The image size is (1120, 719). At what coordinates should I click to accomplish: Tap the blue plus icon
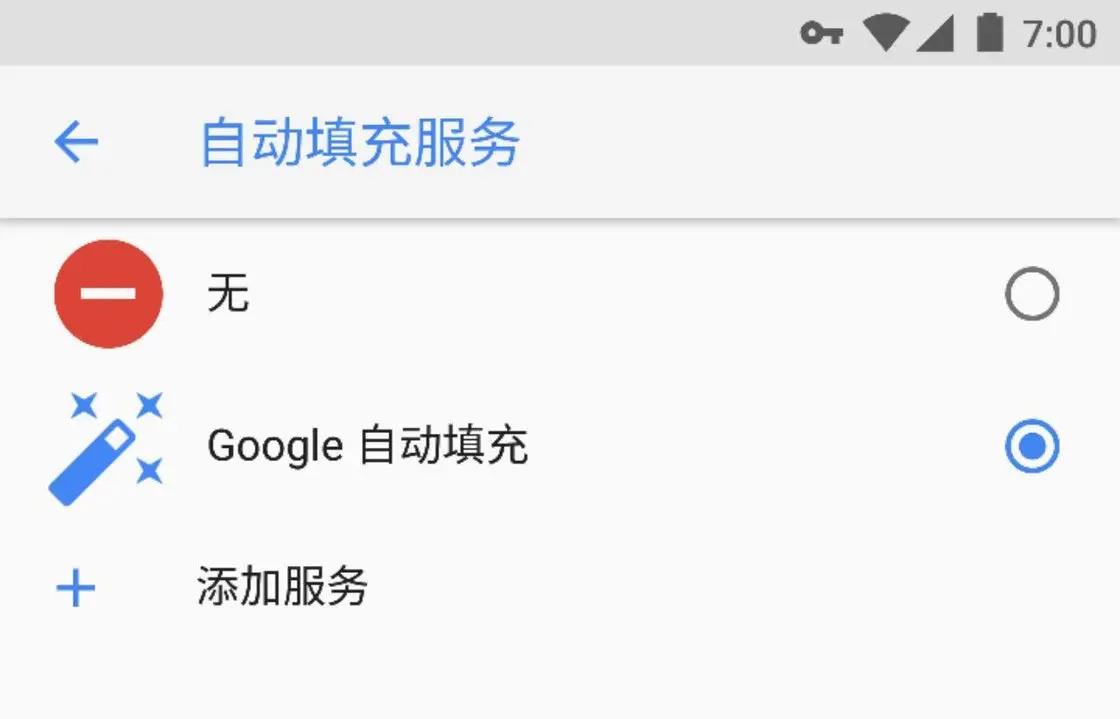76,588
